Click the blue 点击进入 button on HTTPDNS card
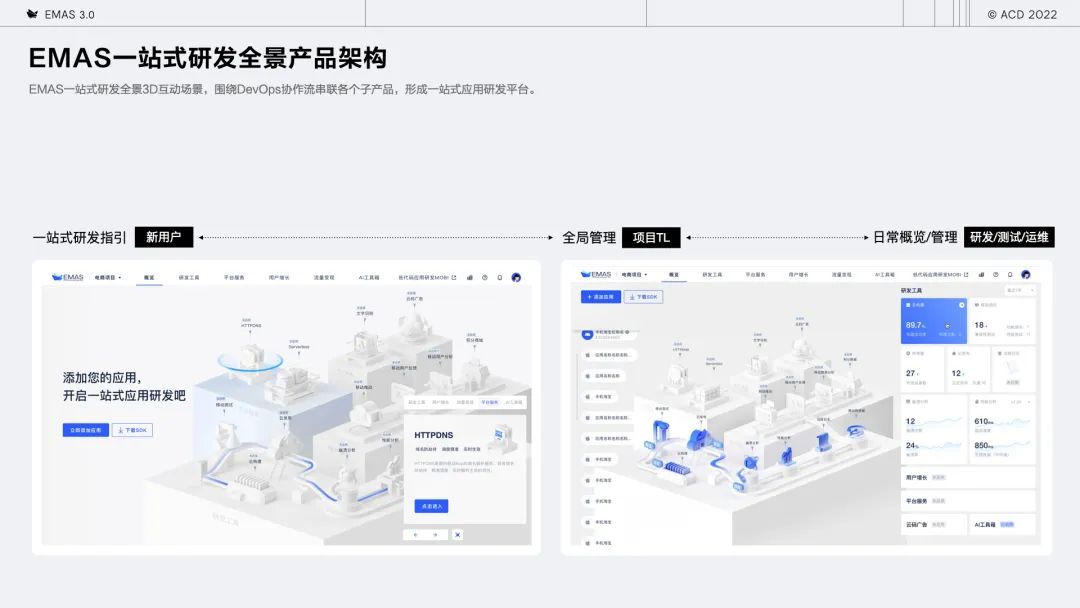The image size is (1080, 608). click(x=431, y=506)
